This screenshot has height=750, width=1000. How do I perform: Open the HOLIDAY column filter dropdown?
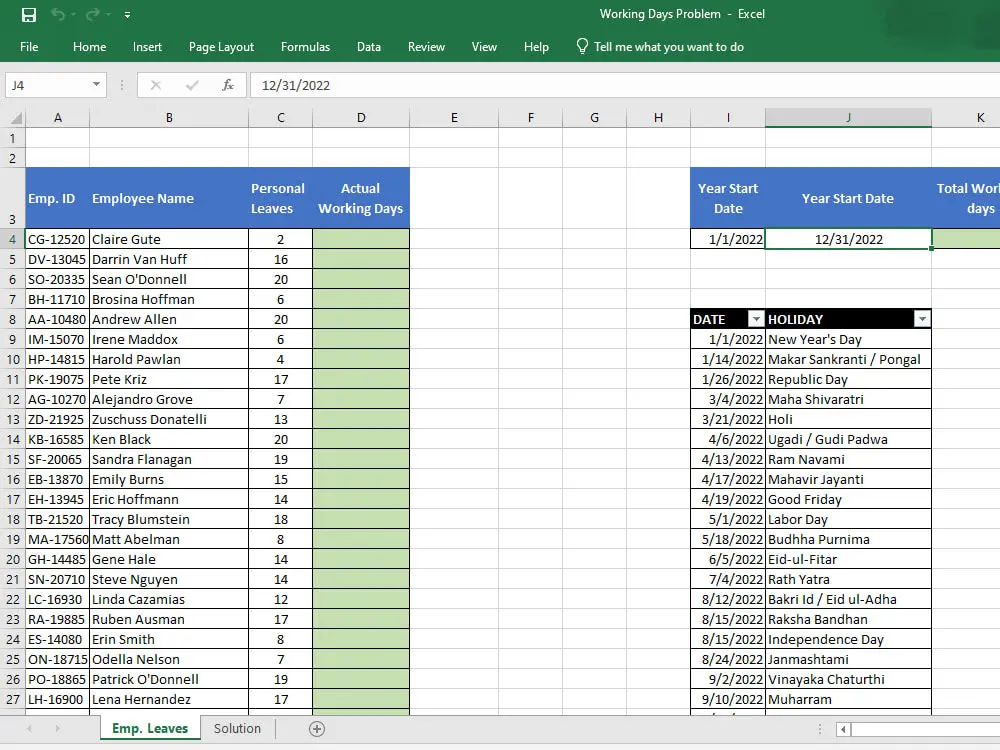point(921,318)
